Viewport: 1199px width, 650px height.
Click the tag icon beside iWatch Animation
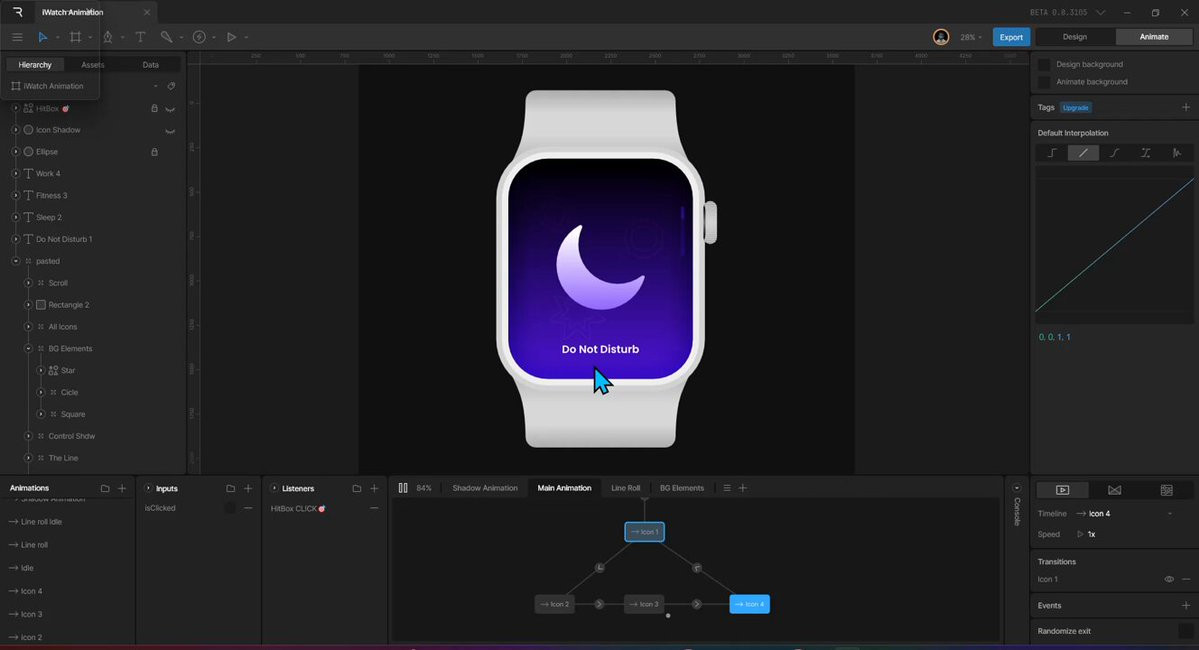[171, 86]
